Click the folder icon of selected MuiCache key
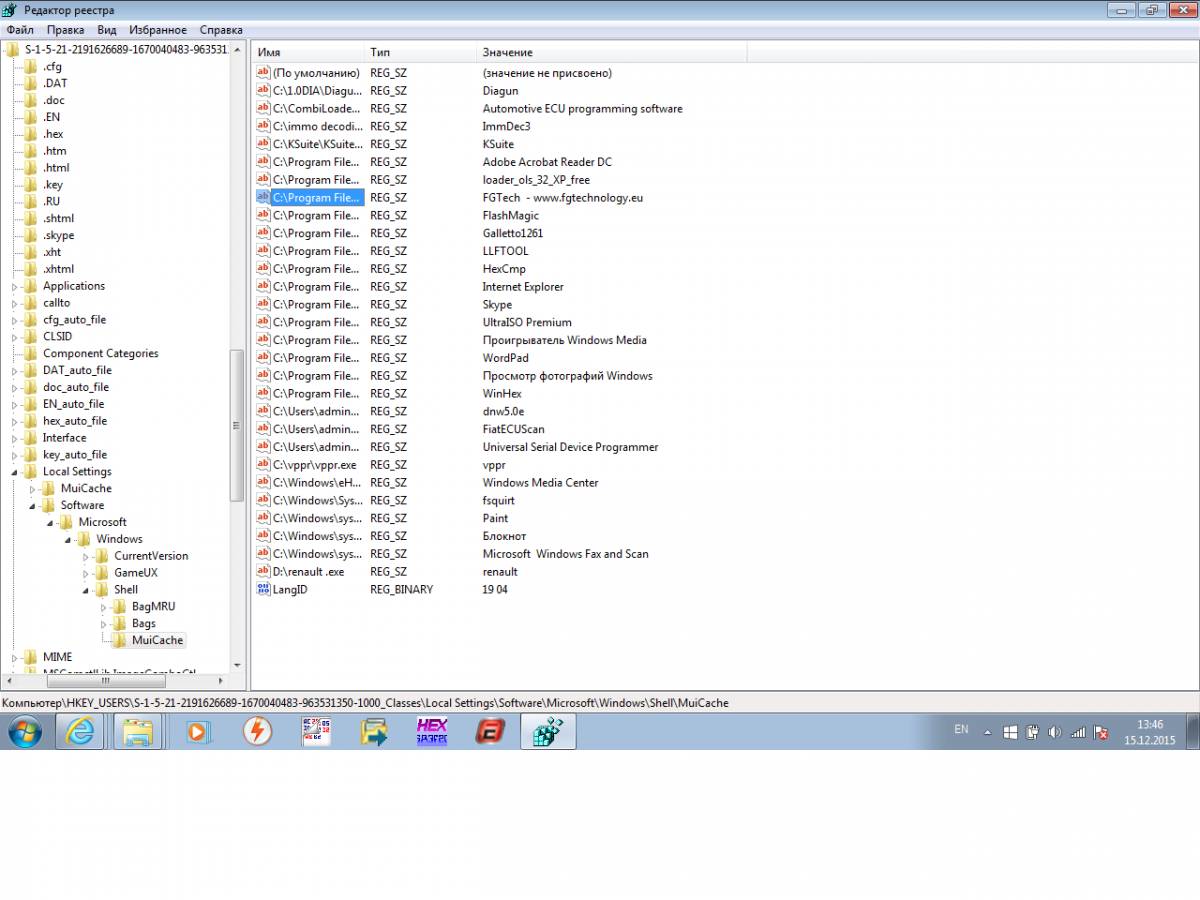This screenshot has height=900, width=1200. point(121,640)
